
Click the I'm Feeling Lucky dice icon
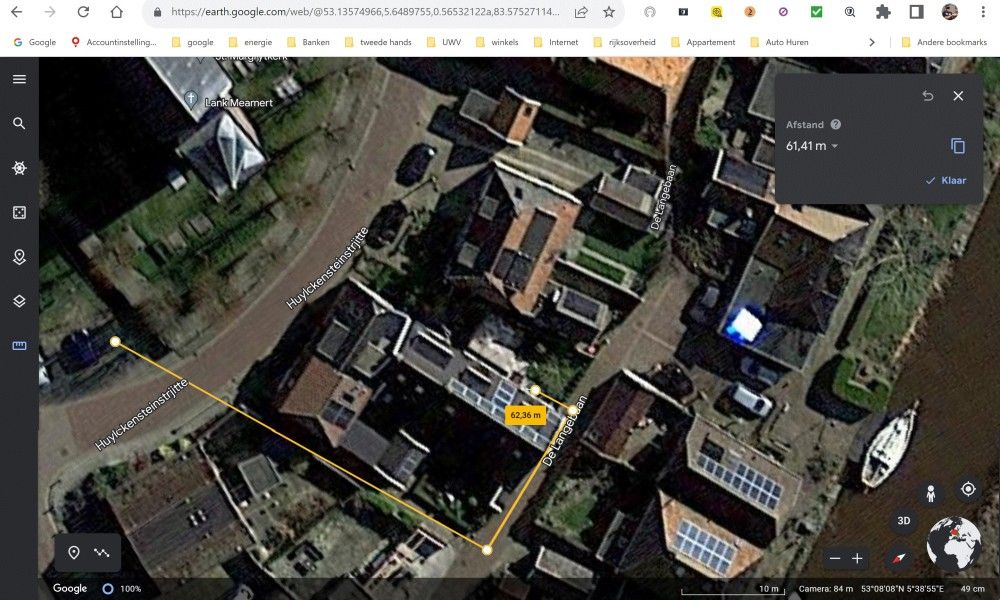(19, 212)
